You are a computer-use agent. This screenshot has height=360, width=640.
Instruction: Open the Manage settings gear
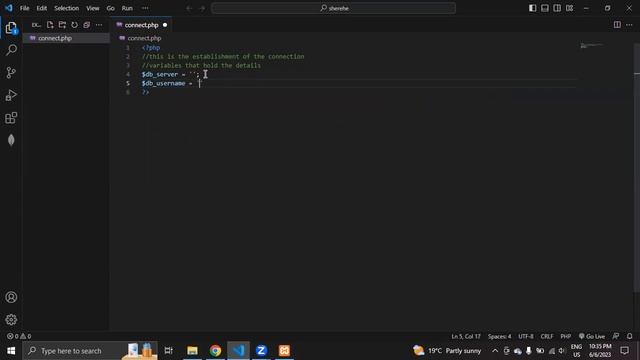click(11, 320)
